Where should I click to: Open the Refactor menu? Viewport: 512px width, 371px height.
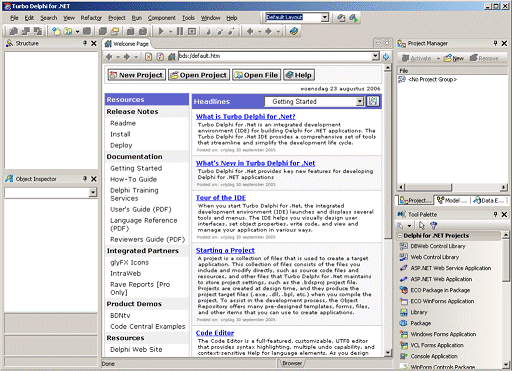tap(91, 18)
